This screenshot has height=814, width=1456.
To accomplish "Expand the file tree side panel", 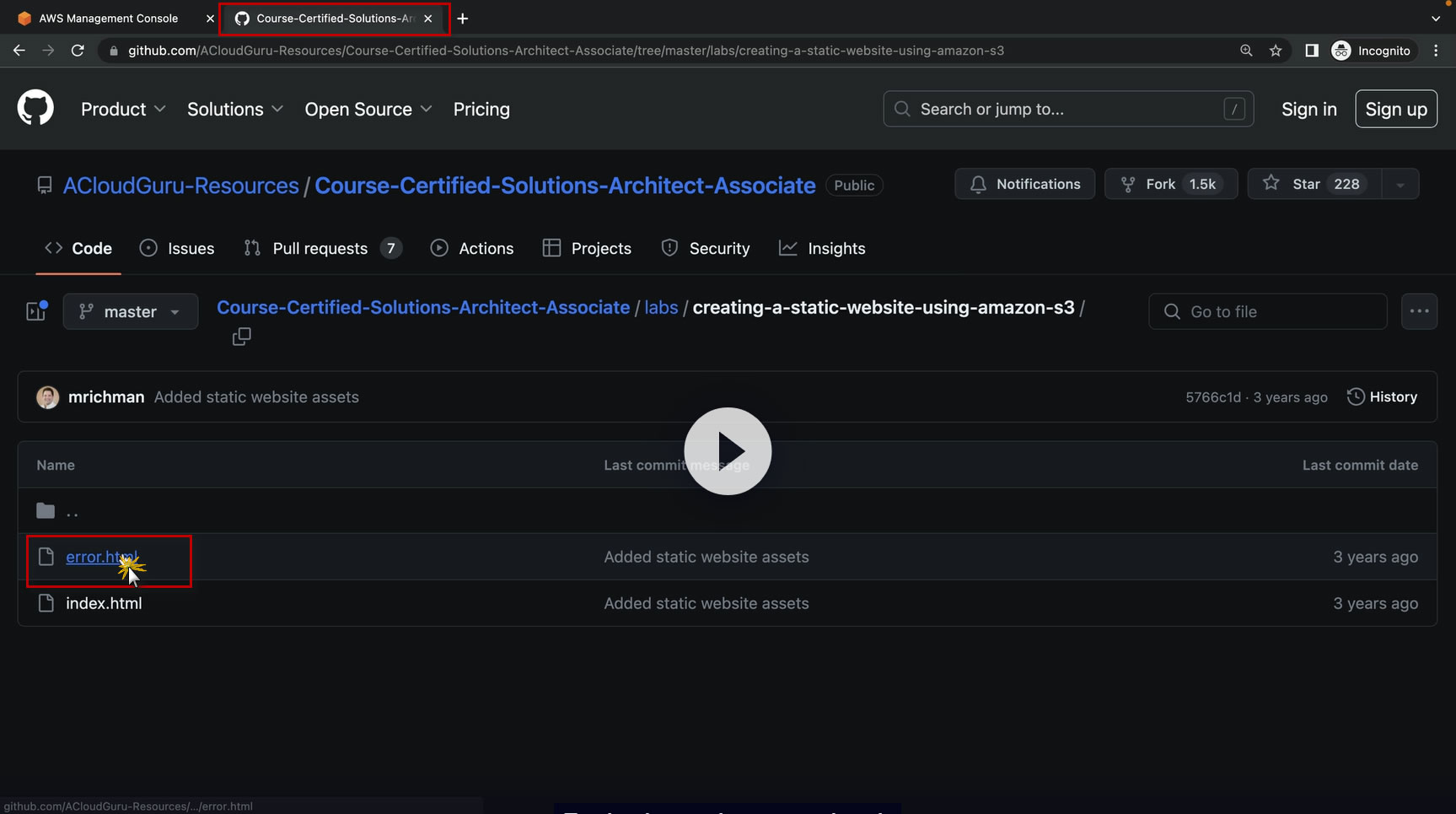I will (36, 311).
